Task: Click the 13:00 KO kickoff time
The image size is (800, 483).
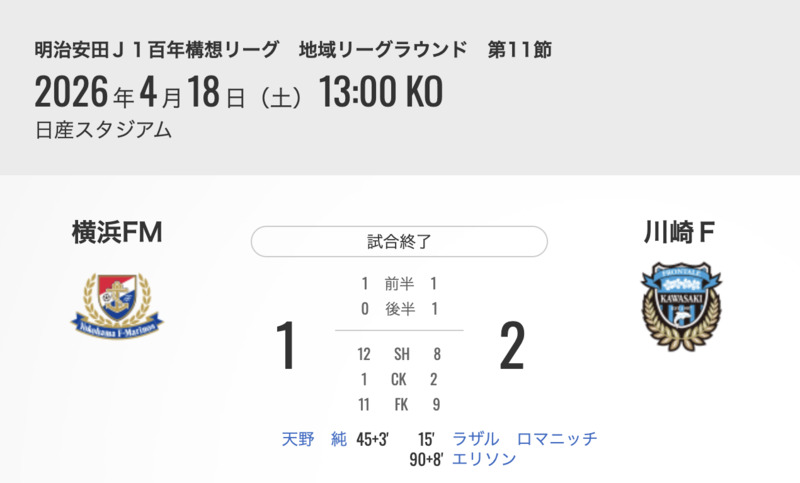Action: [380, 93]
